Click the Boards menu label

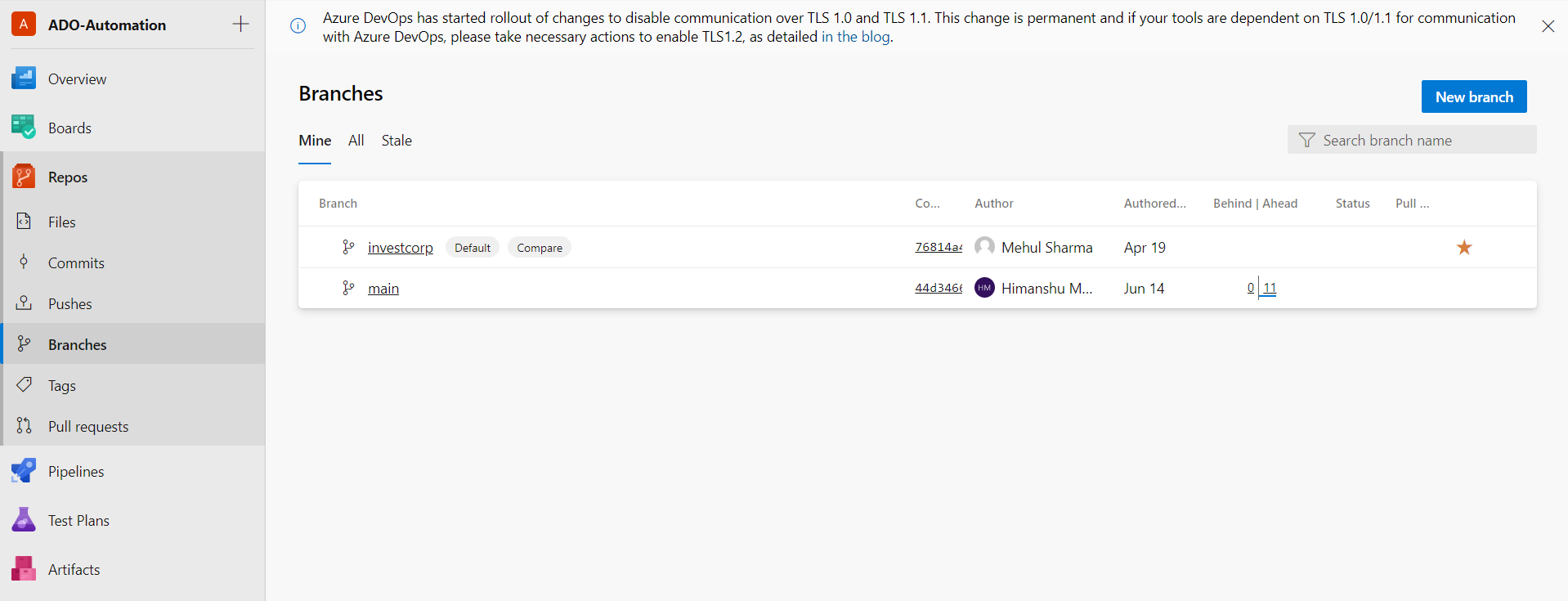pyautogui.click(x=69, y=128)
